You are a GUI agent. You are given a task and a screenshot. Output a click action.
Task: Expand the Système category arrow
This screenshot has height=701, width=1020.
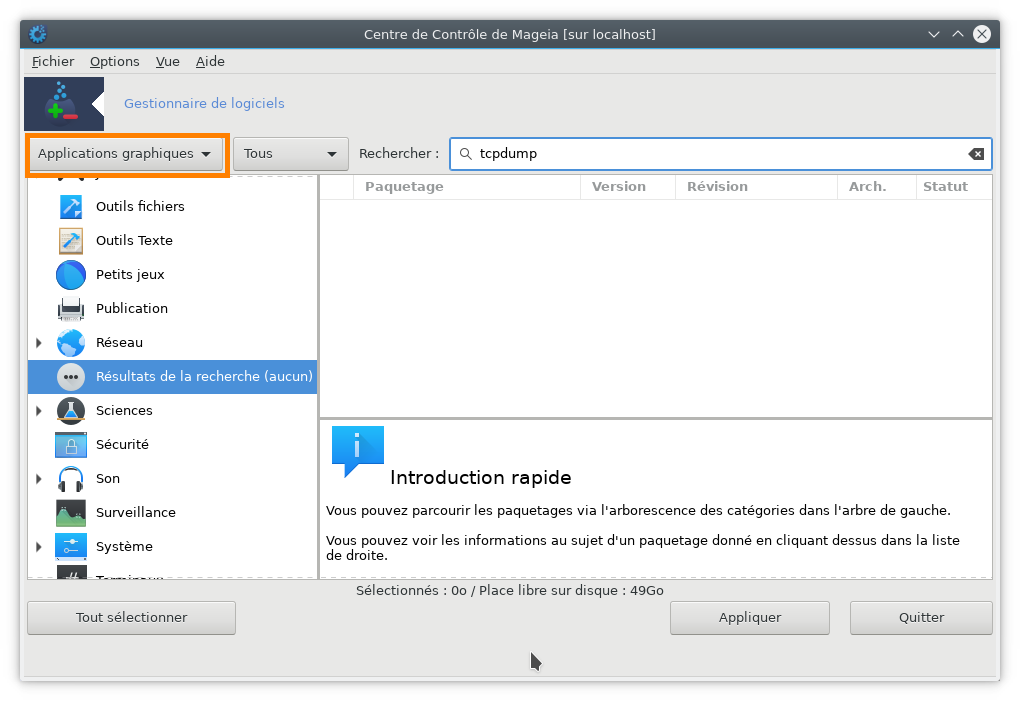tap(39, 547)
